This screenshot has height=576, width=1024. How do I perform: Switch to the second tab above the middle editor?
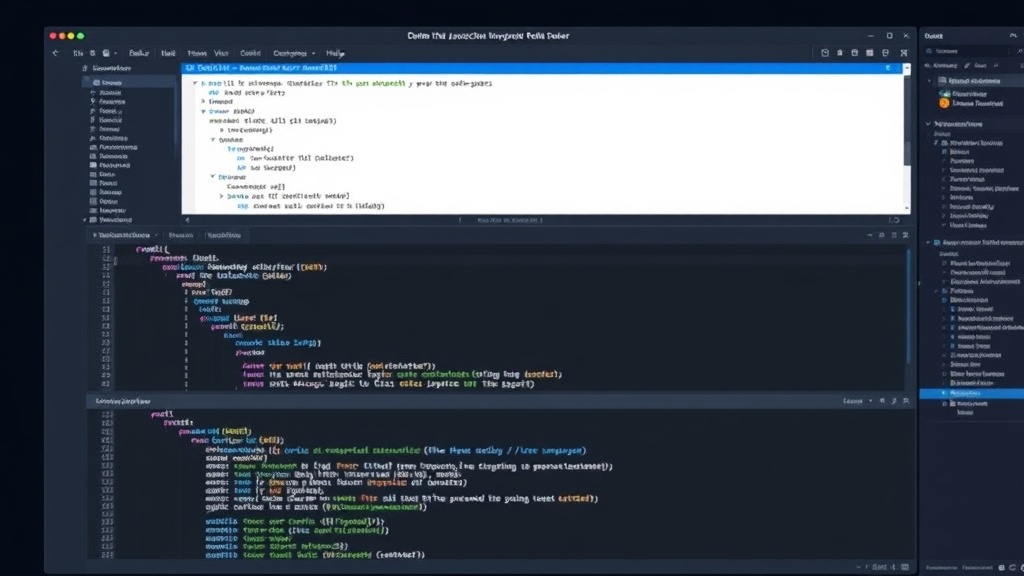click(x=181, y=235)
